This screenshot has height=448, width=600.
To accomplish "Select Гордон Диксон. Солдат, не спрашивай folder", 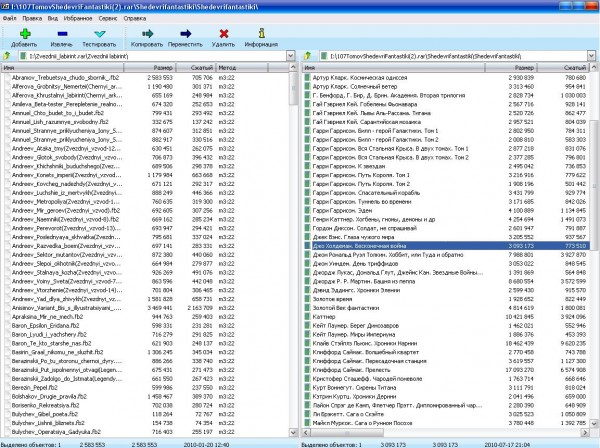I will coord(364,228).
